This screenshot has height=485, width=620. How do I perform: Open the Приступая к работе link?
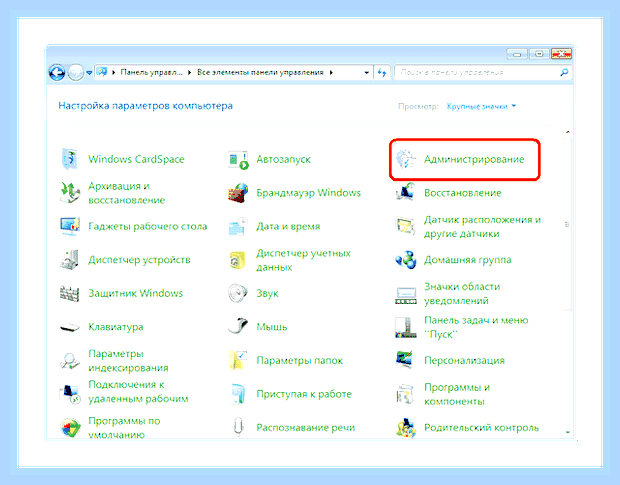(x=304, y=394)
